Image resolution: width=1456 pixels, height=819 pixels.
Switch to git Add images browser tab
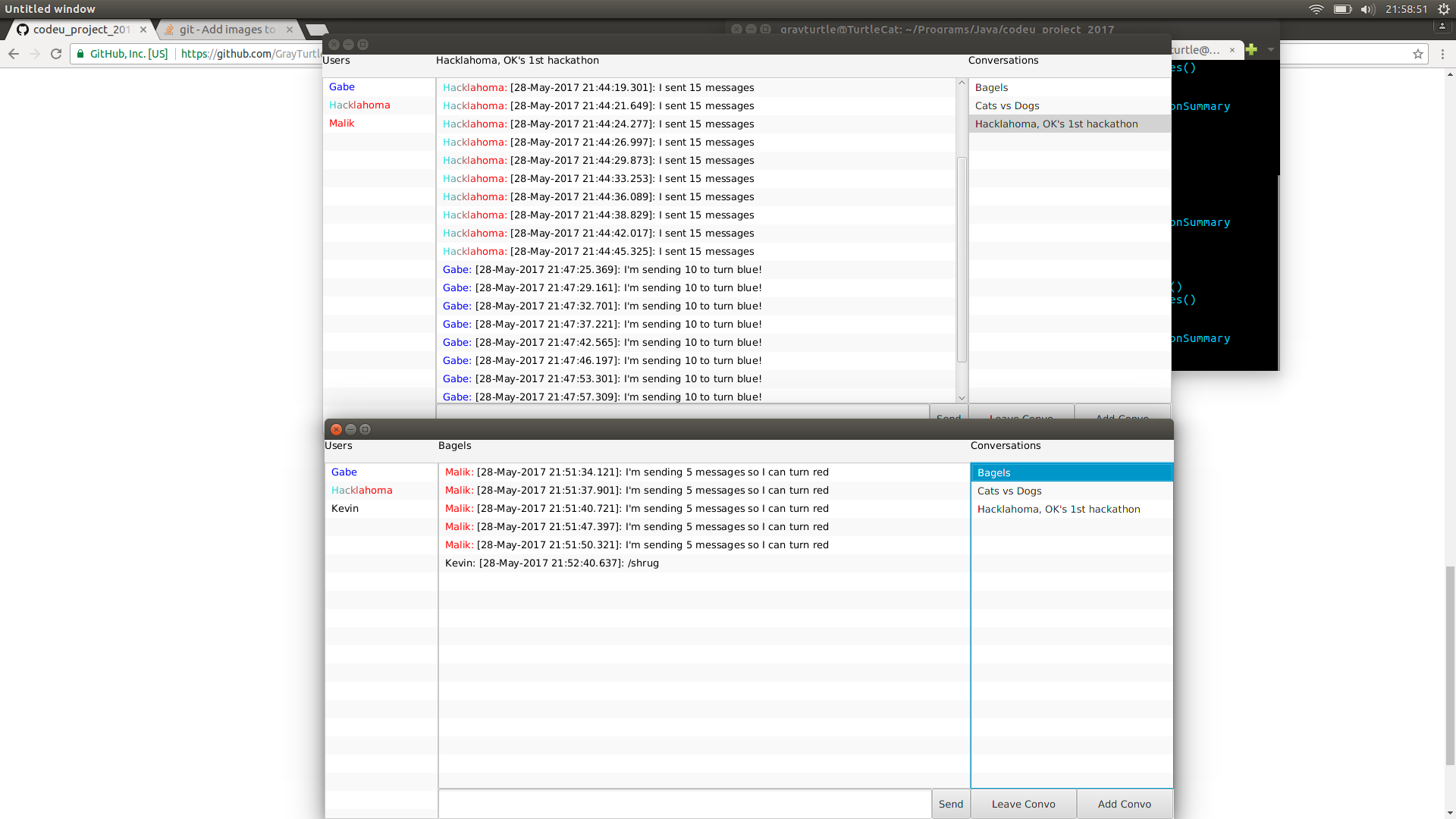227,30
